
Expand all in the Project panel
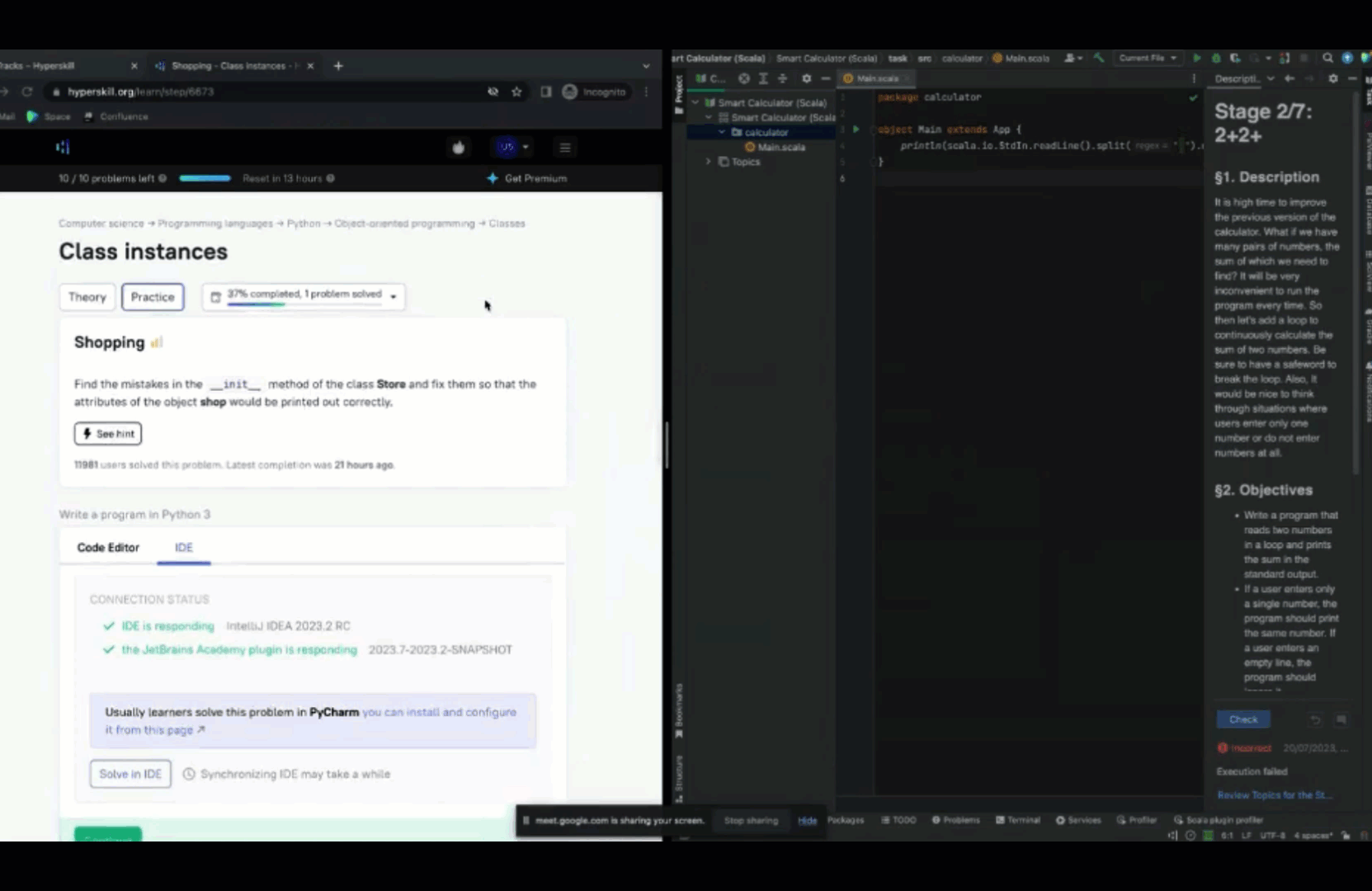tap(763, 78)
